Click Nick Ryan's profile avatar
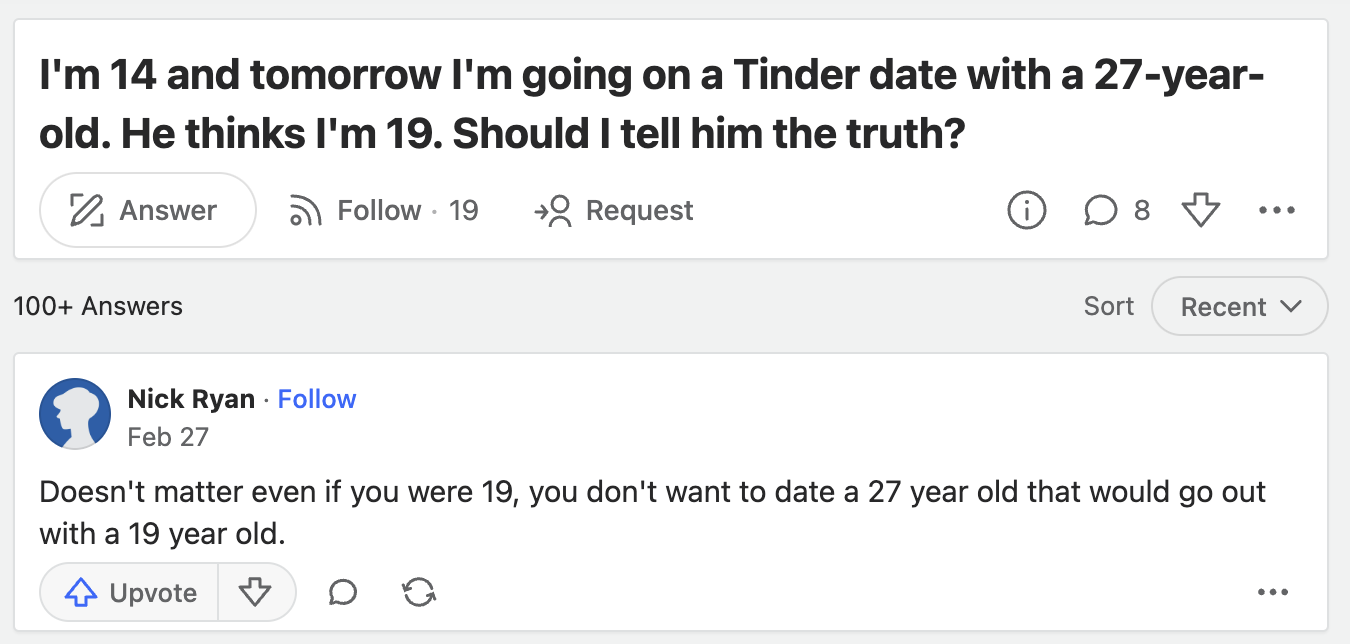 (75, 412)
